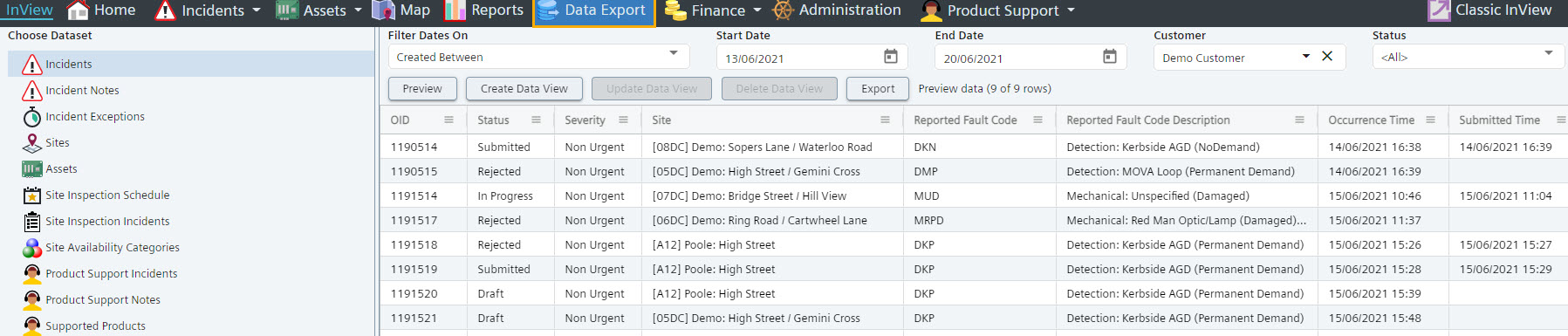Image resolution: width=1568 pixels, height=336 pixels.
Task: Open Severity column menu icon
Action: [623, 120]
